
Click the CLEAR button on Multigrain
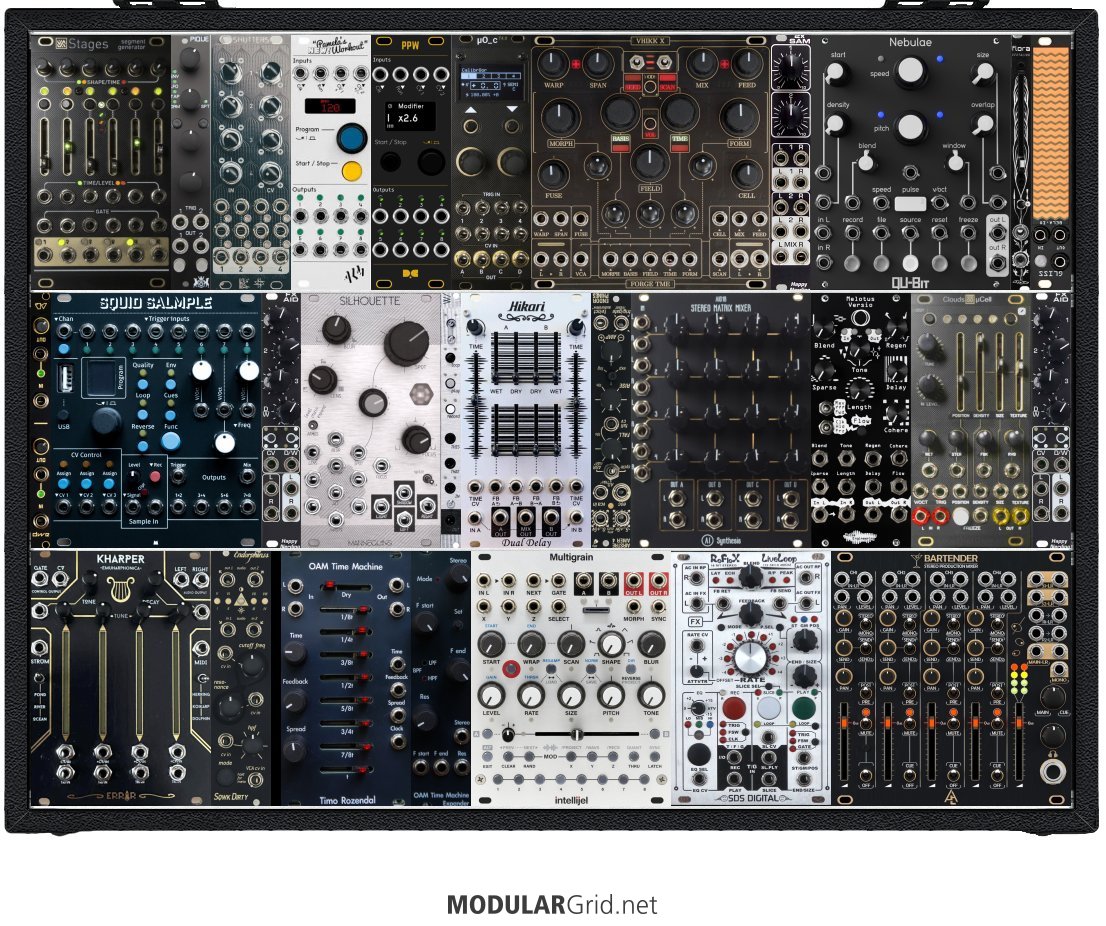(x=509, y=757)
